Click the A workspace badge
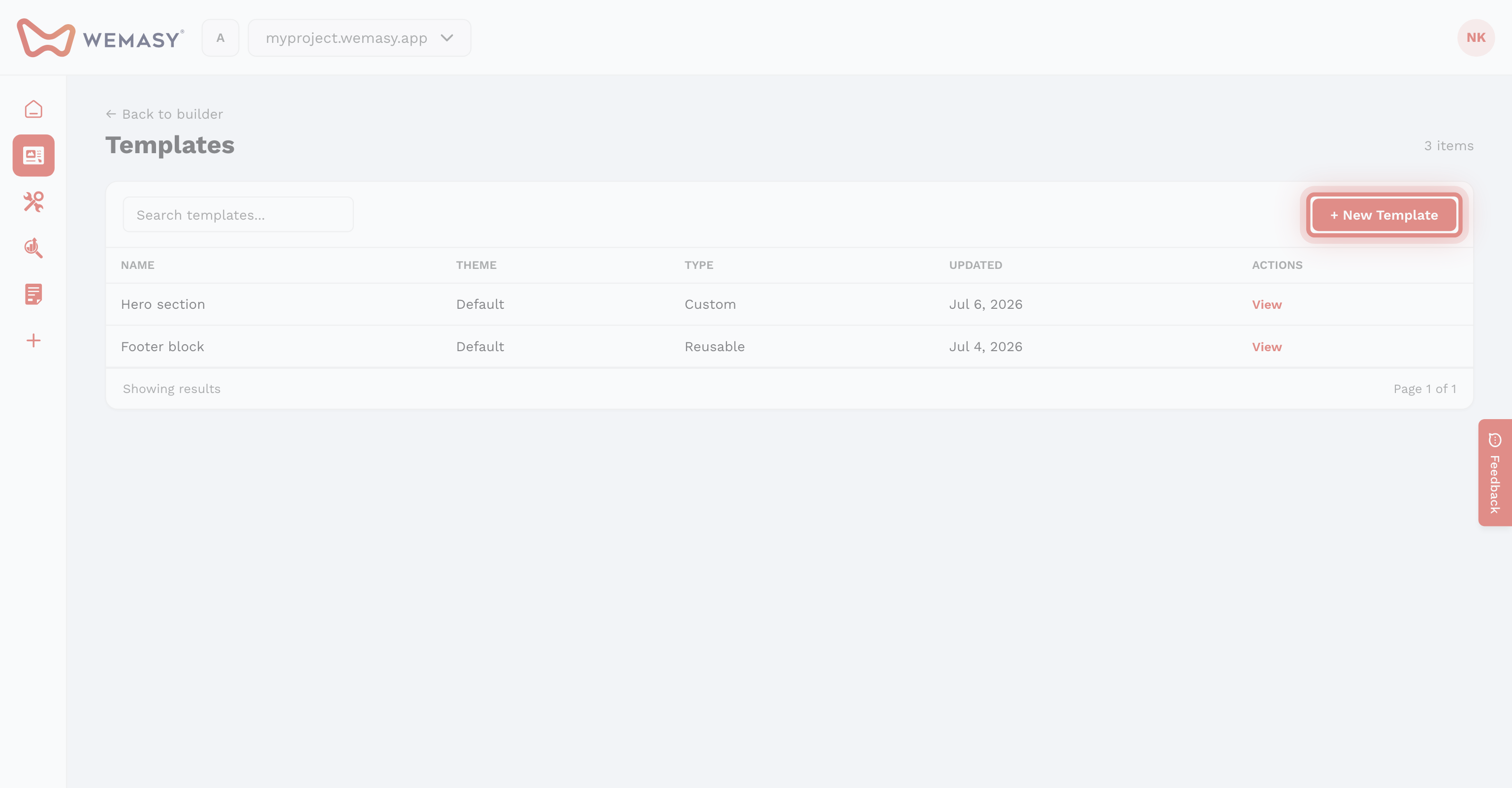 (220, 38)
